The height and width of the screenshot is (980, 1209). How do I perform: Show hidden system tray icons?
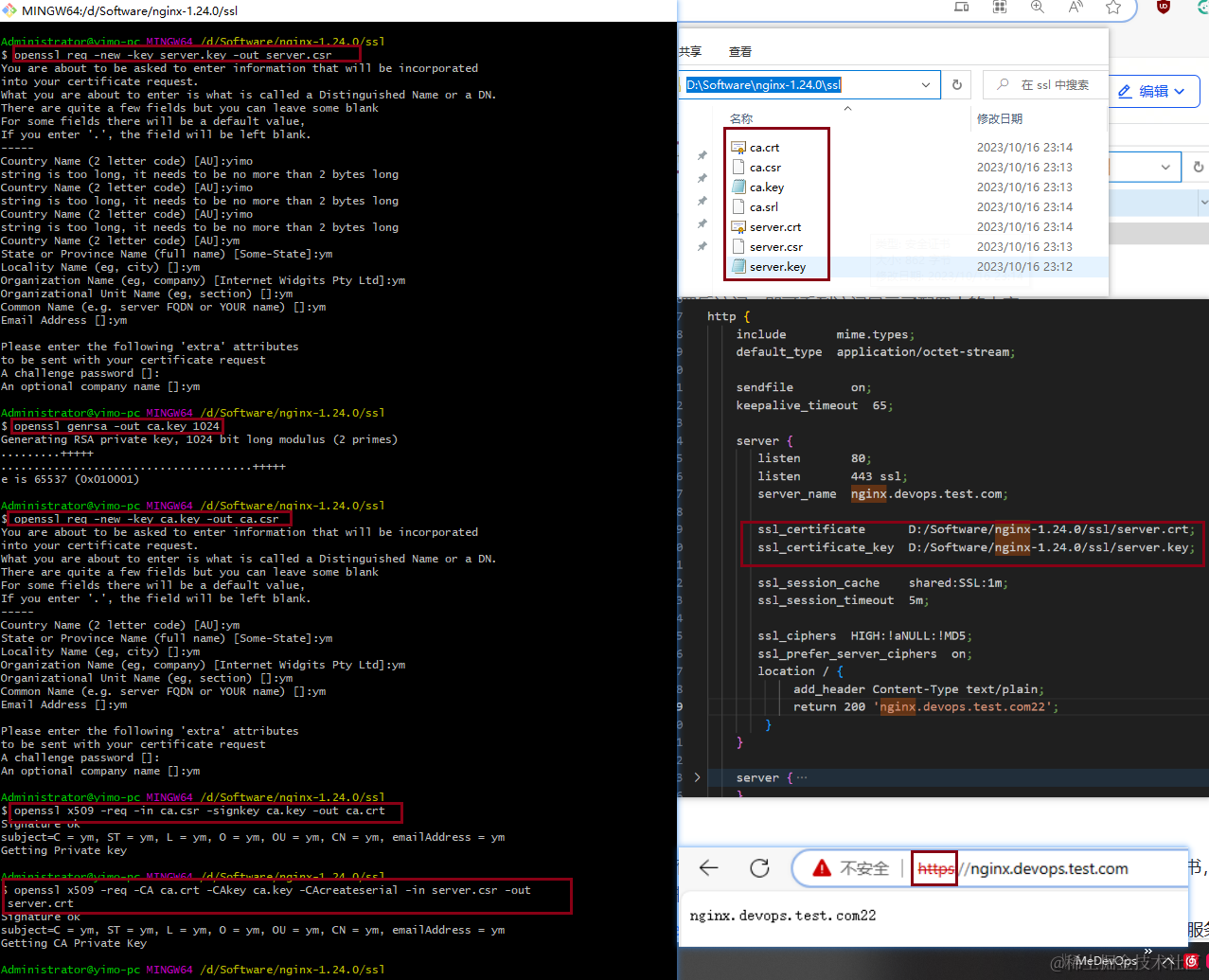click(x=1147, y=953)
